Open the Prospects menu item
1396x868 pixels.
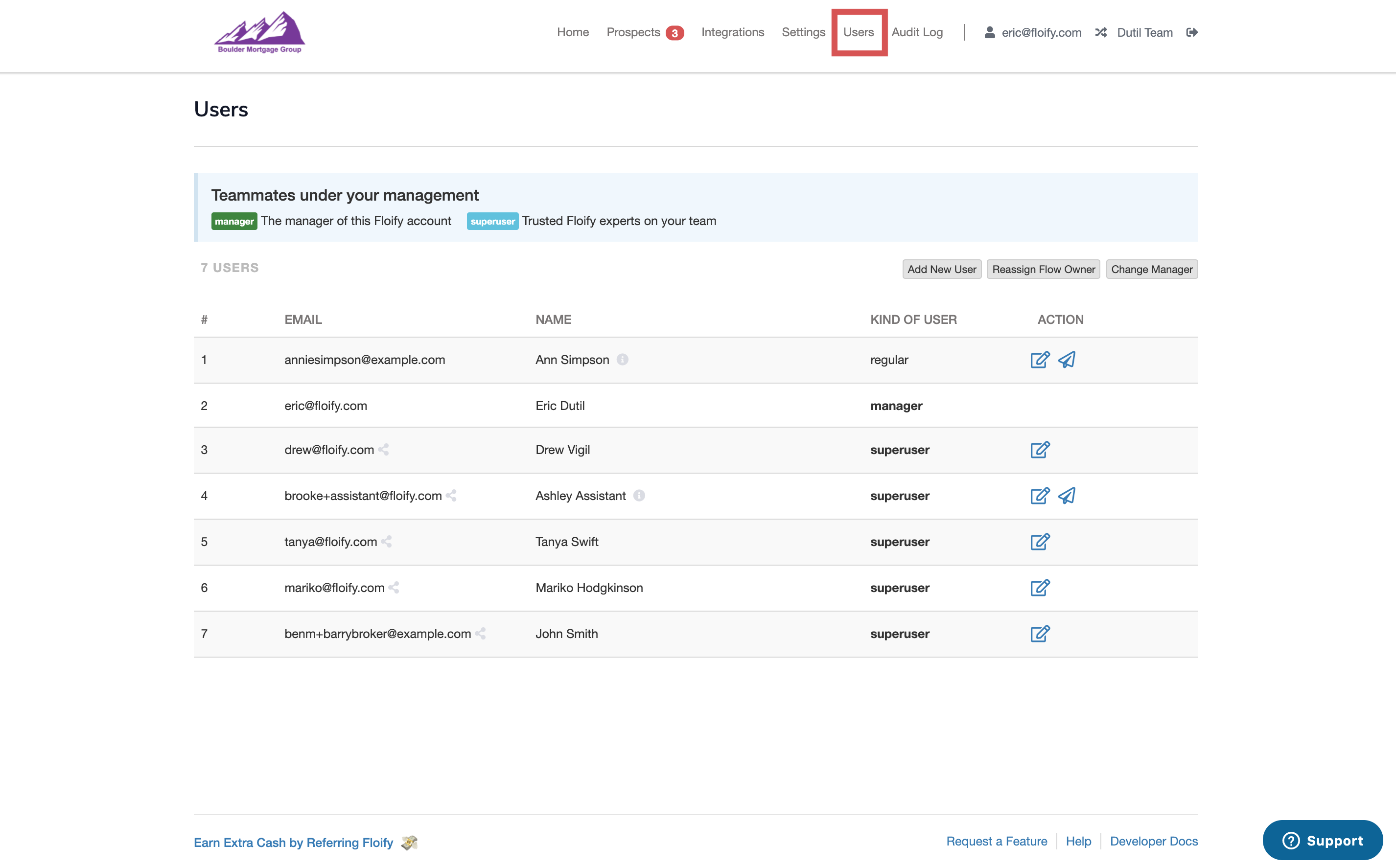tap(633, 32)
